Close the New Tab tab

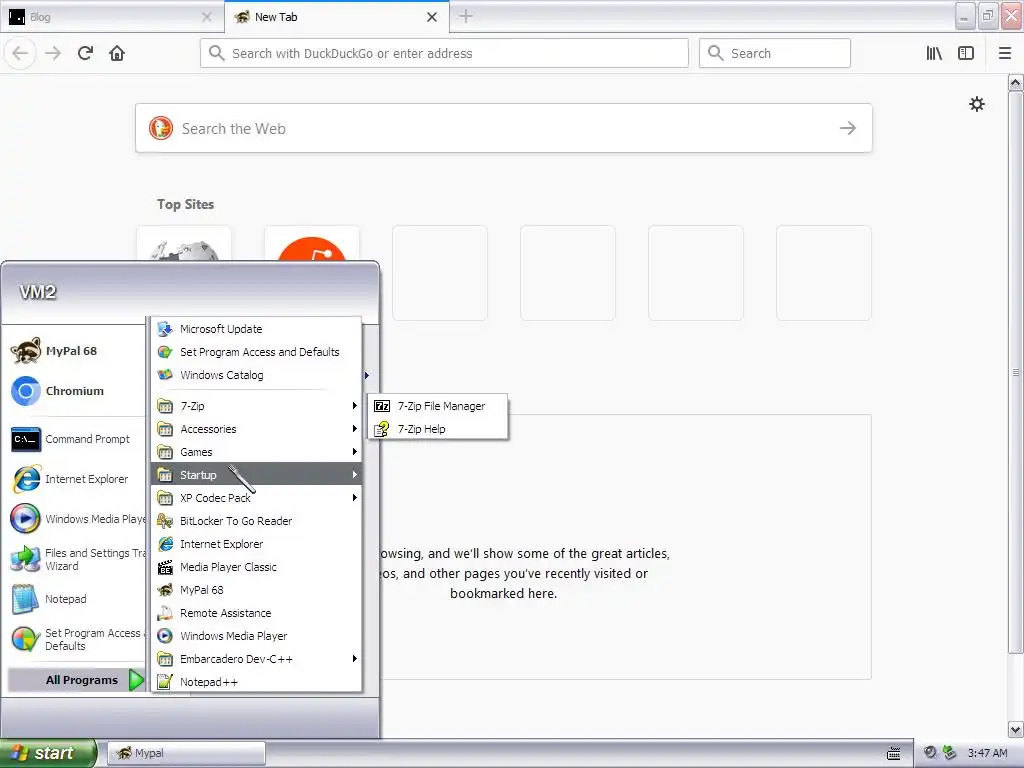[432, 17]
